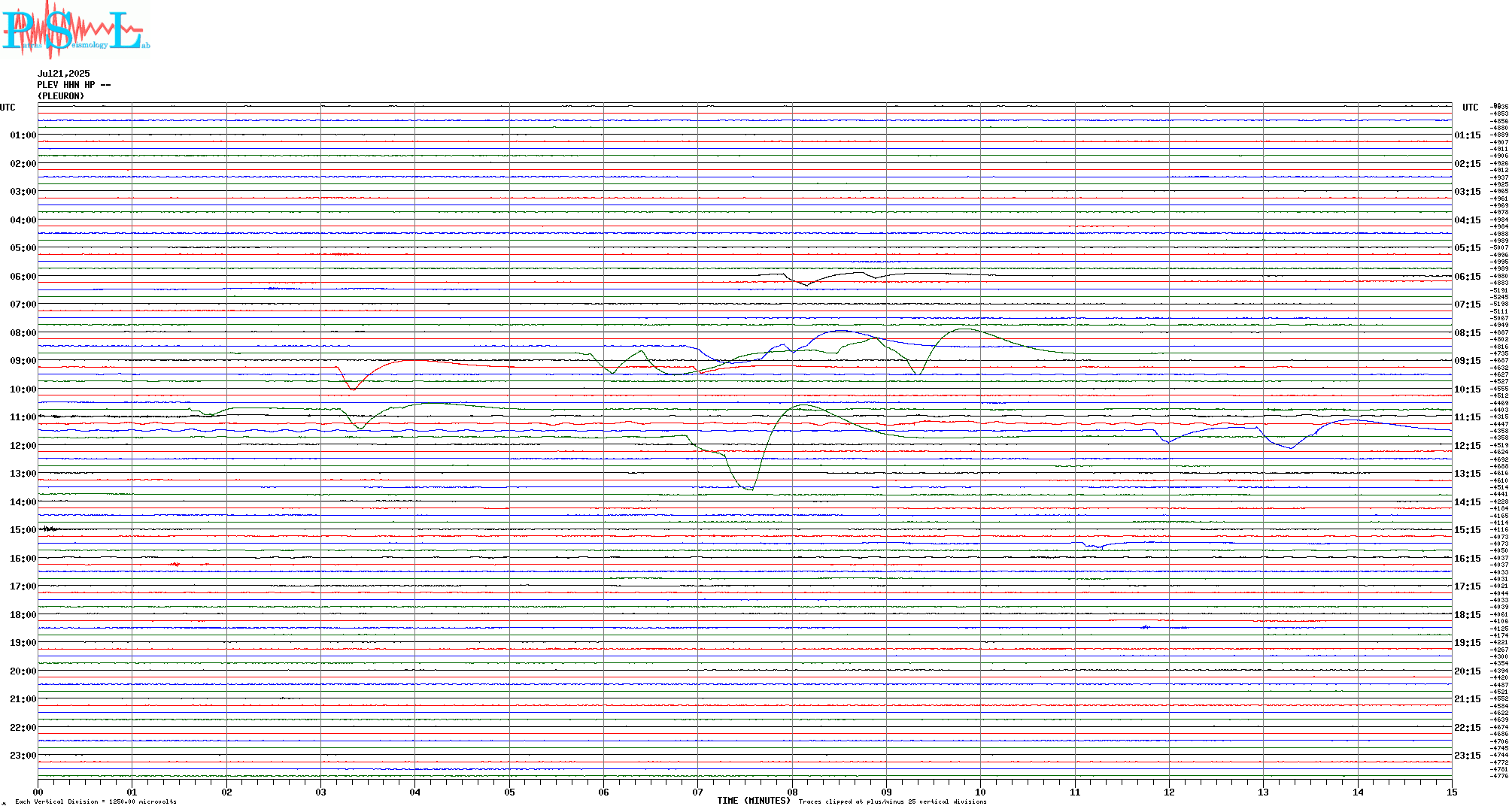Image resolution: width=1512 pixels, height=812 pixels.
Task: Click the 01:15 right-side time label
Action: 1468,135
